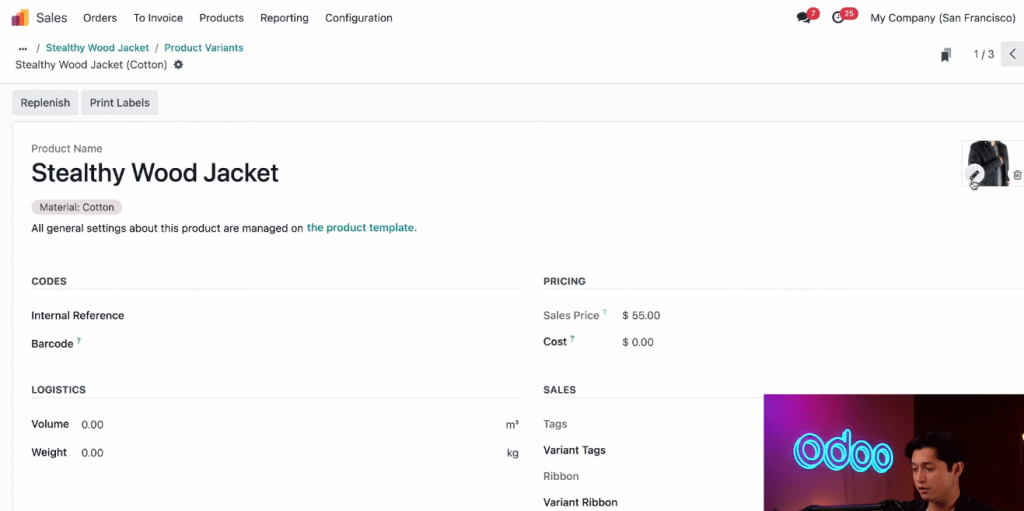Open the Configuration menu

click(359, 18)
